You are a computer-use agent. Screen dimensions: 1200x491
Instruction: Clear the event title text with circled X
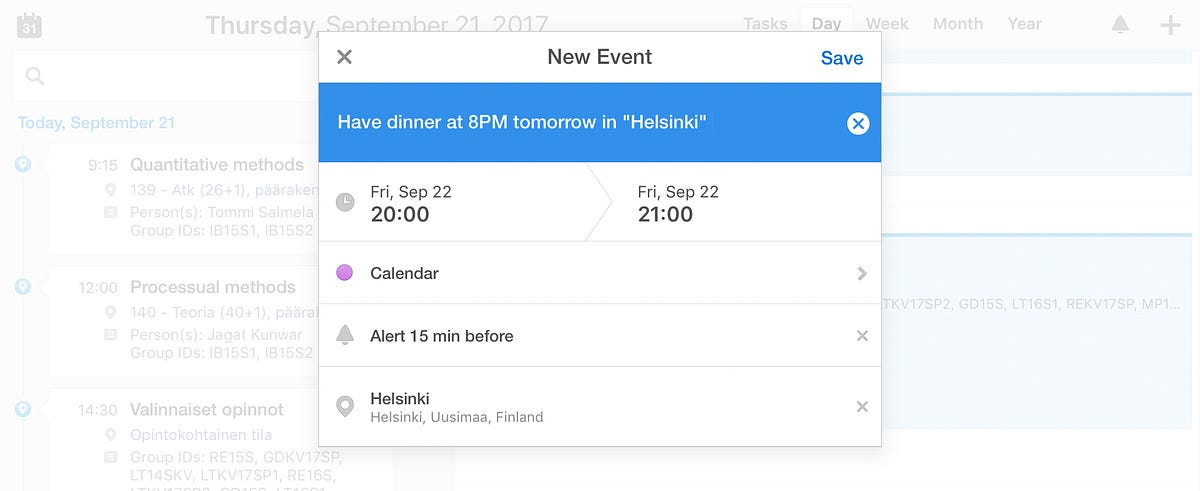coord(858,123)
